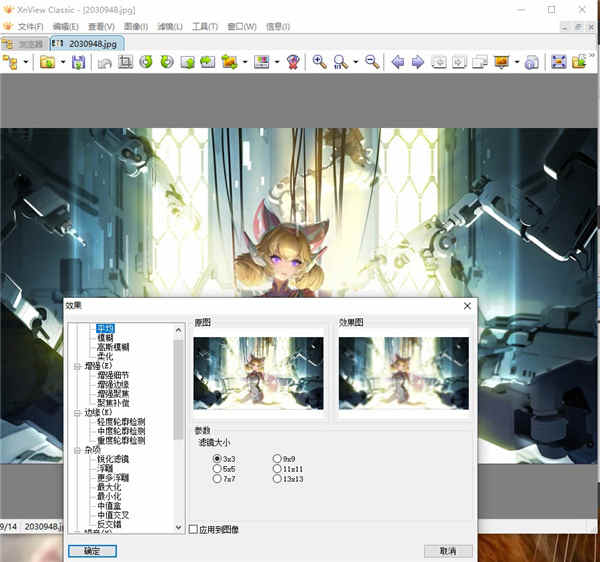
Task: Select the 3x3 filter size
Action: point(217,458)
